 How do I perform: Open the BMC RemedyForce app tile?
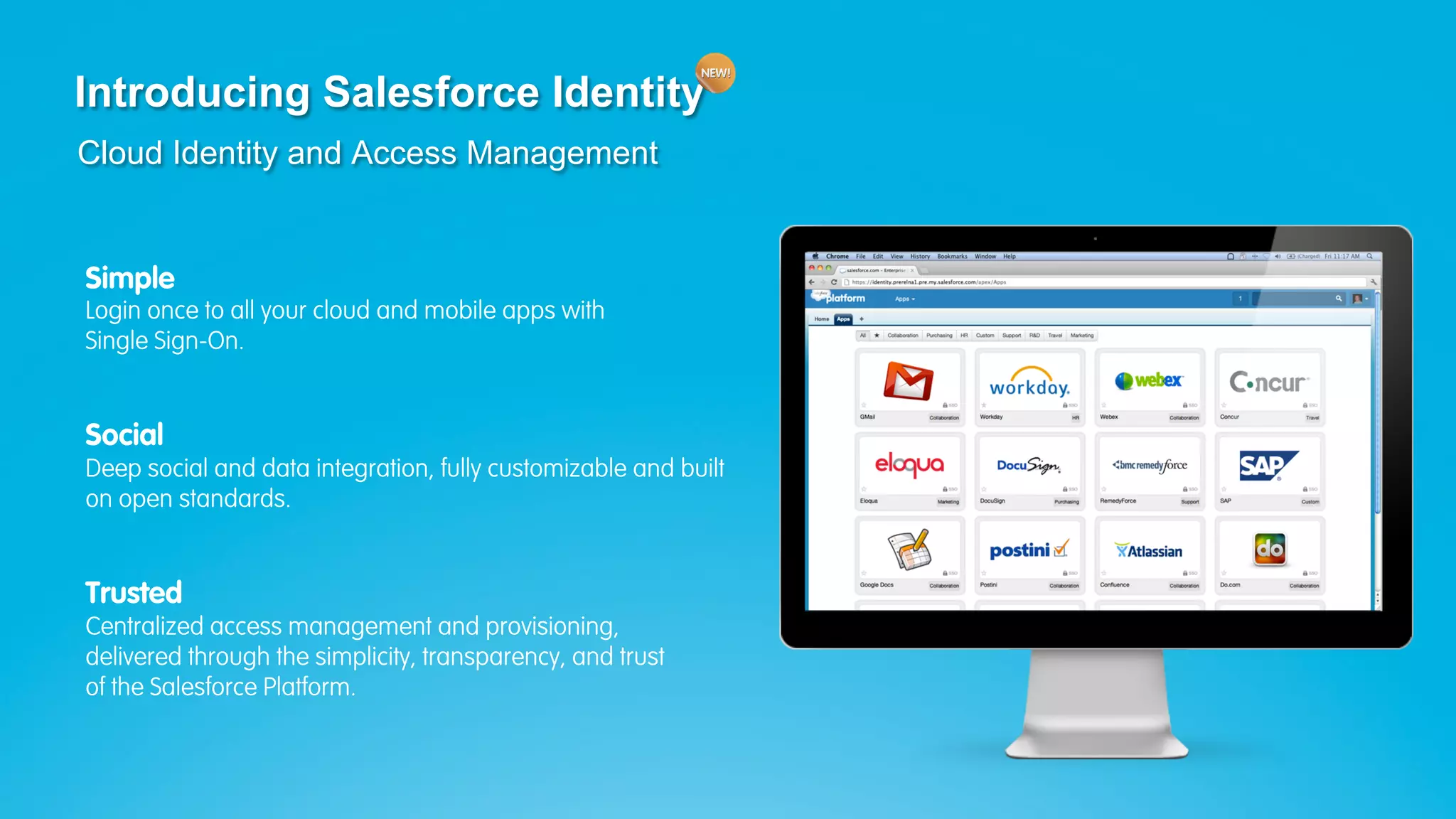(x=1150, y=471)
